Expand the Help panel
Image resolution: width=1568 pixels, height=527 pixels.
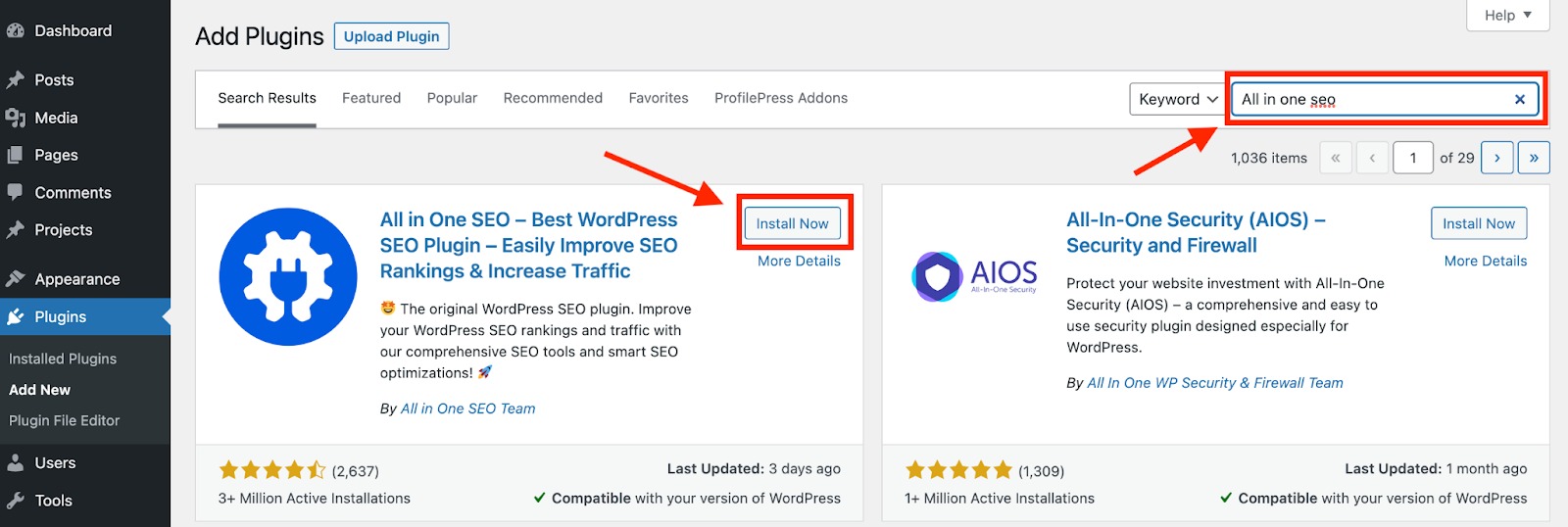click(x=1507, y=15)
